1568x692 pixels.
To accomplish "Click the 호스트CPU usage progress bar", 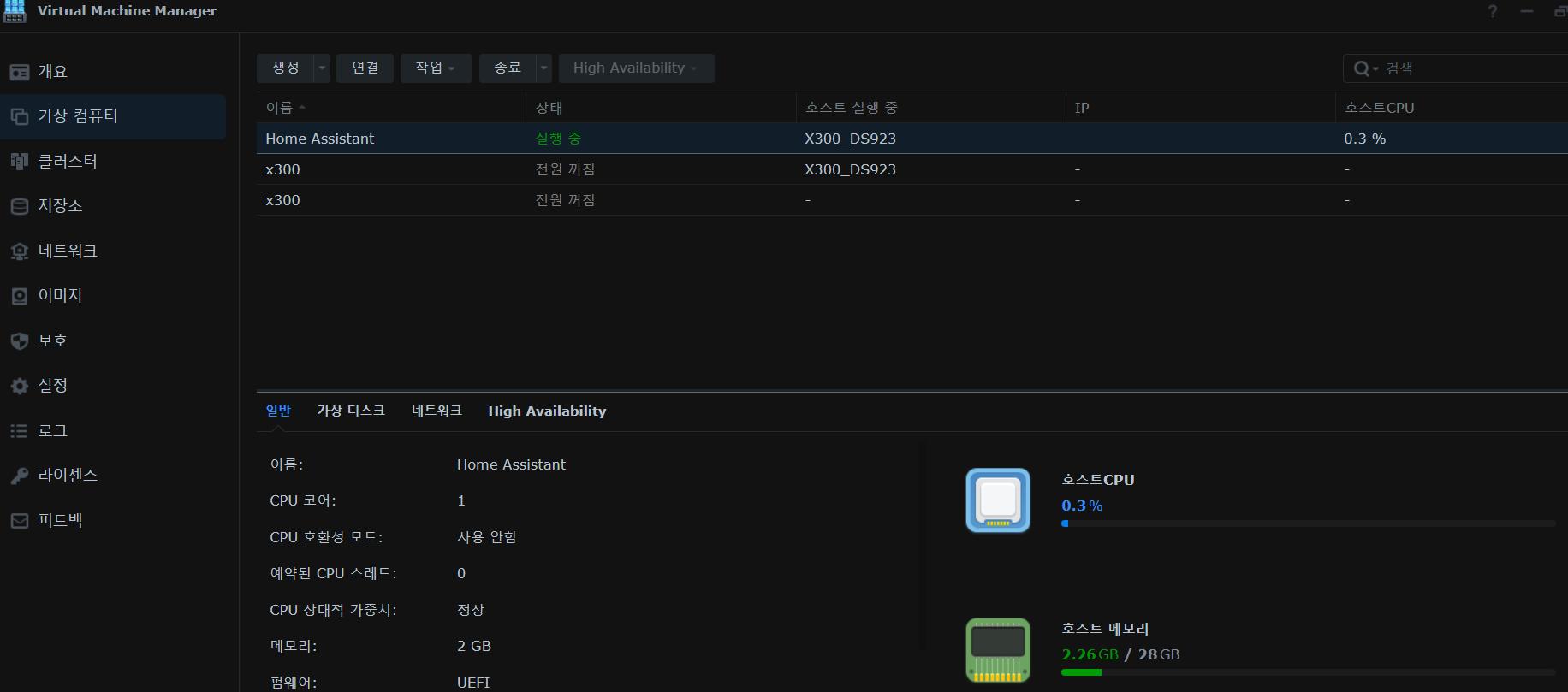I will (x=1307, y=523).
